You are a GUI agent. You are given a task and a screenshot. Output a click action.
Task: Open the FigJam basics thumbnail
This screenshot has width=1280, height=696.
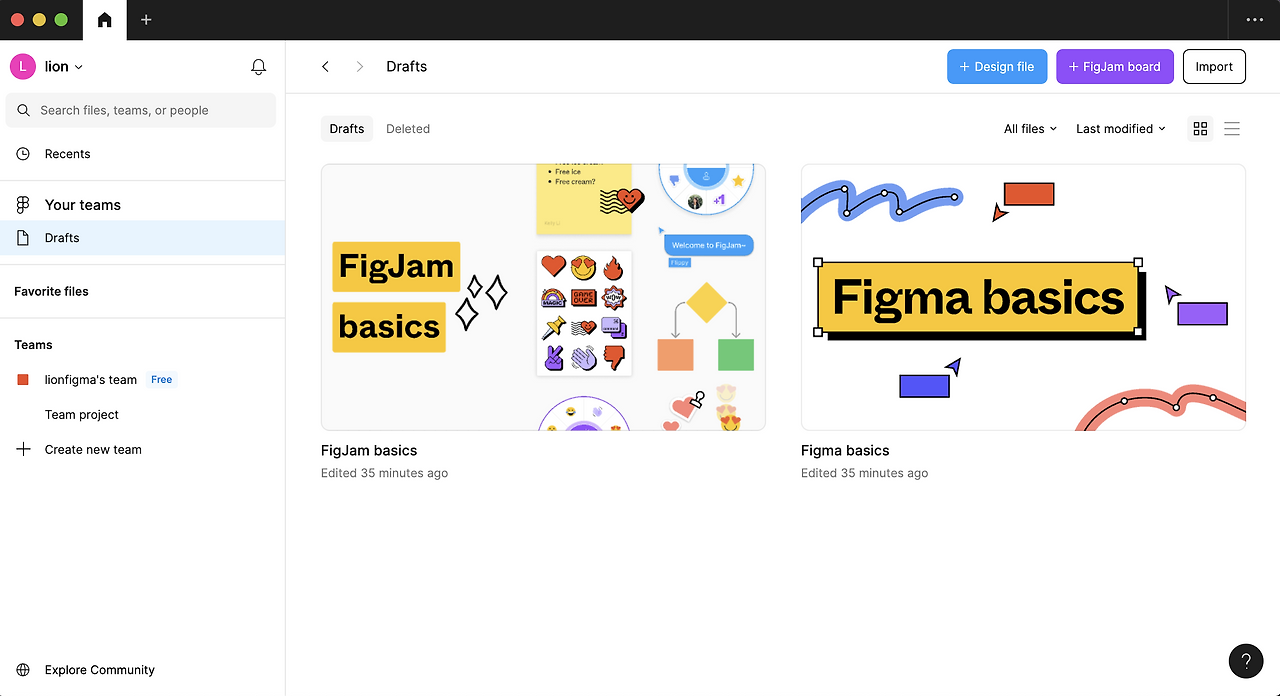543,297
